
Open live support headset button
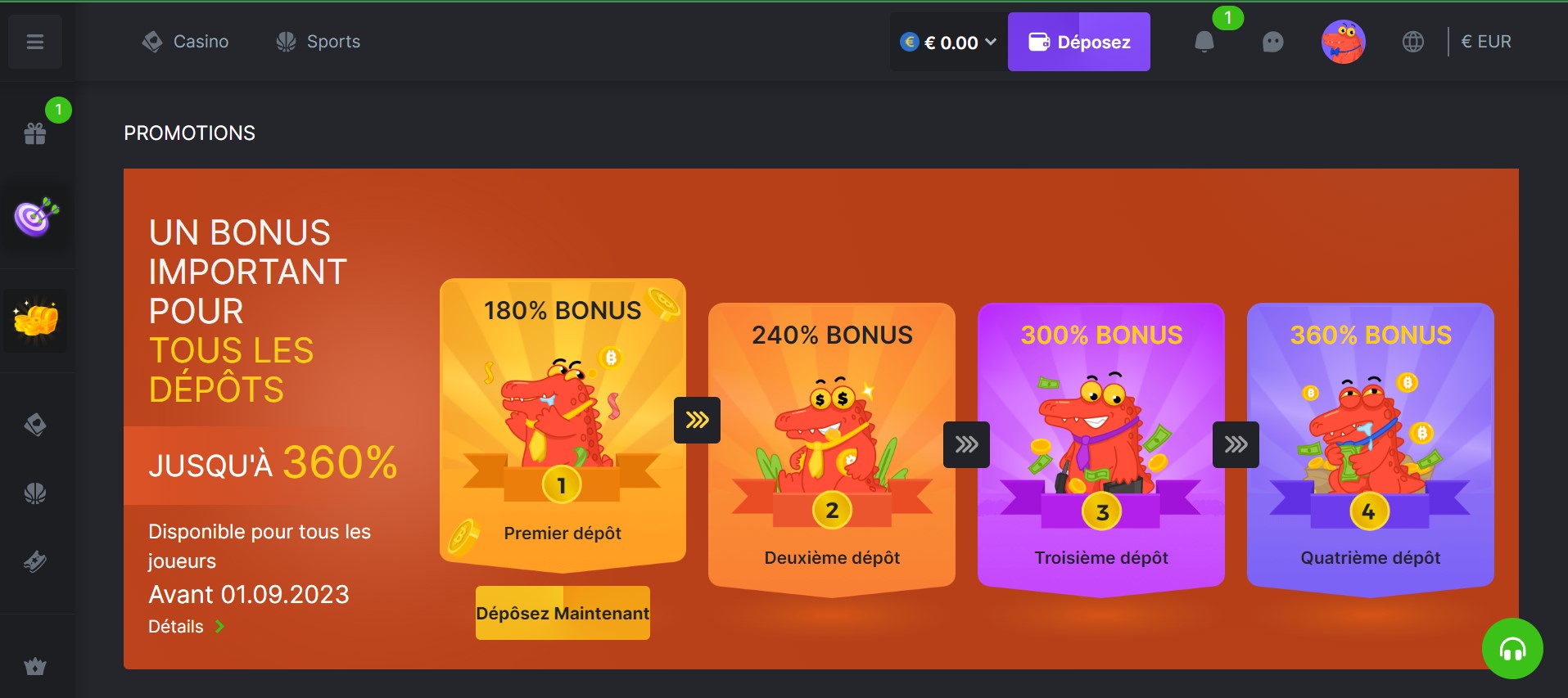(1512, 649)
